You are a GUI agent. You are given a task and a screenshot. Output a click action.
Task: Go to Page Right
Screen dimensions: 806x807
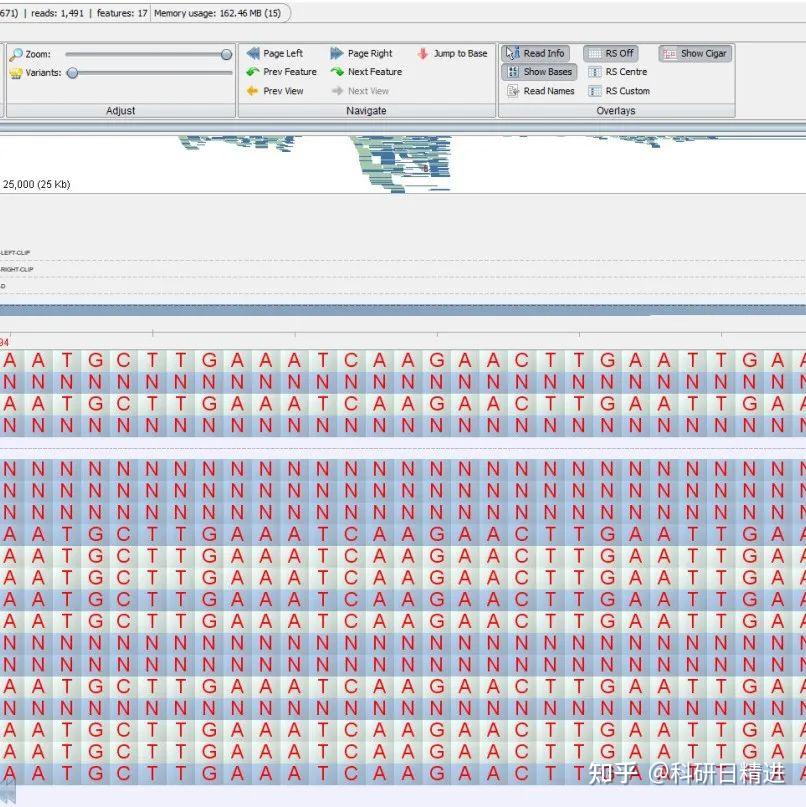(x=361, y=53)
